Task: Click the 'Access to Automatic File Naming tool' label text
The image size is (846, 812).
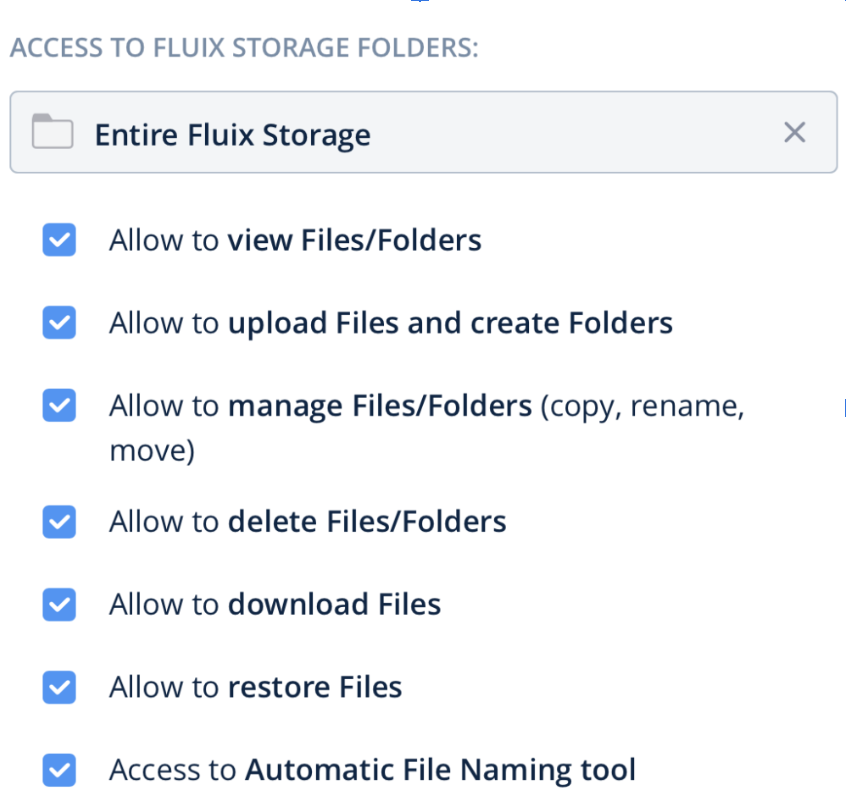Action: tap(372, 769)
